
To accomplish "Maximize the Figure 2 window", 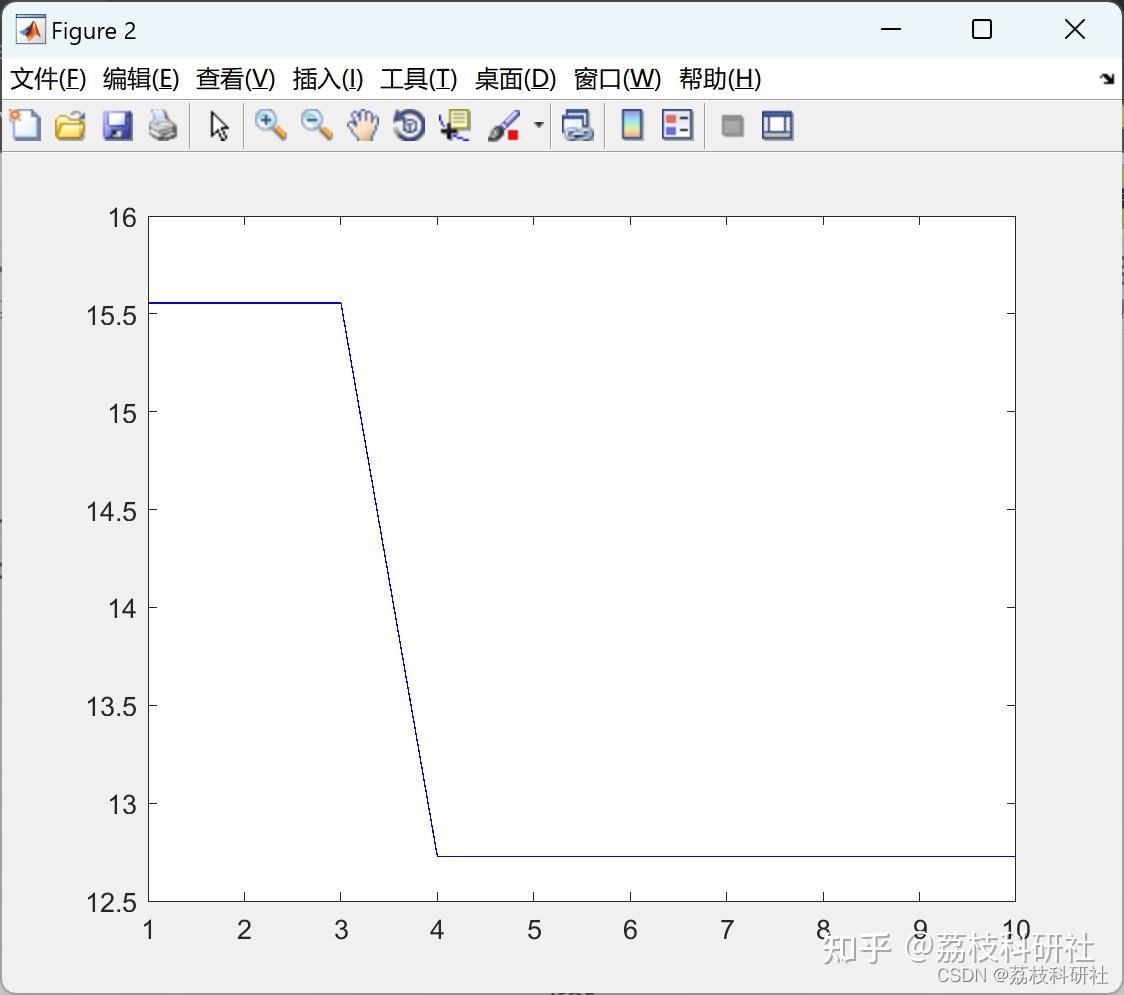I will (x=981, y=29).
